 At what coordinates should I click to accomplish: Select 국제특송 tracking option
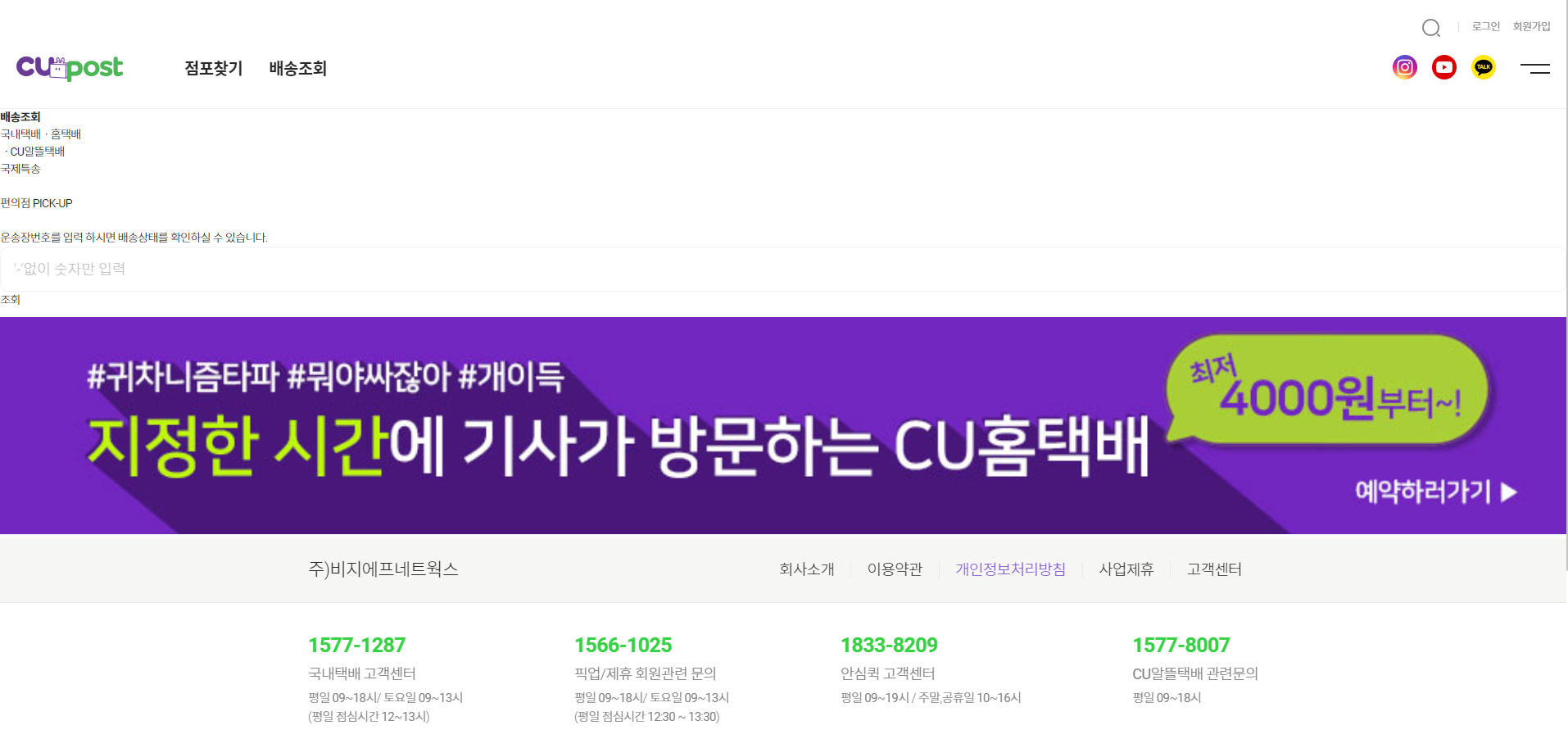(21, 168)
